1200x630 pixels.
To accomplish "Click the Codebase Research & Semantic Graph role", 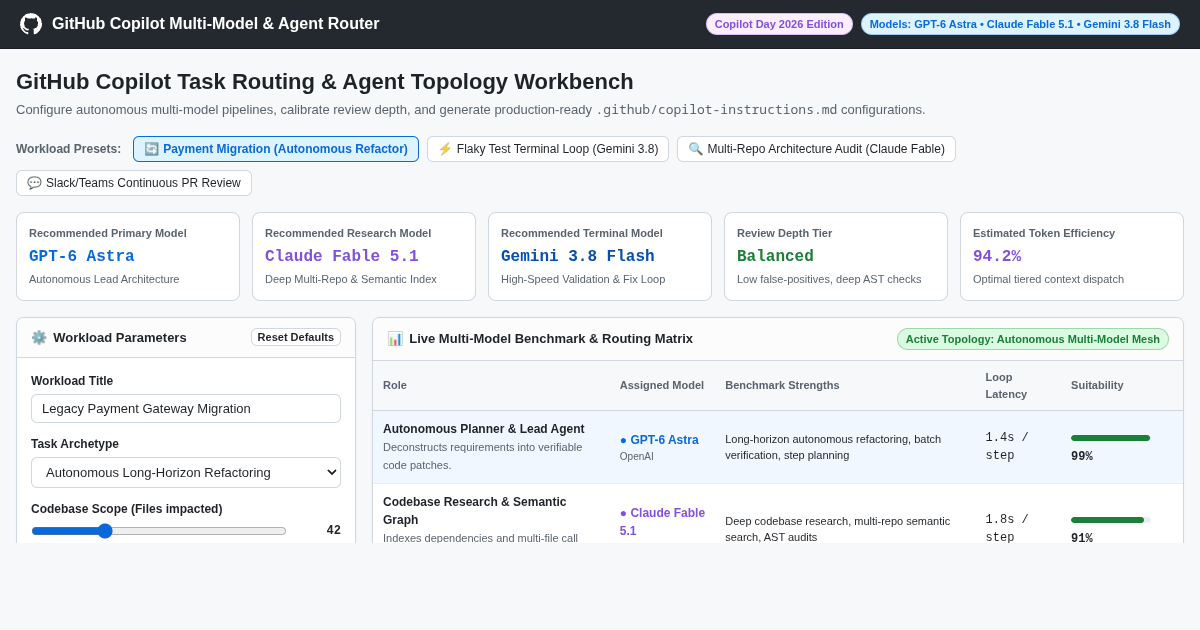I will [474, 511].
